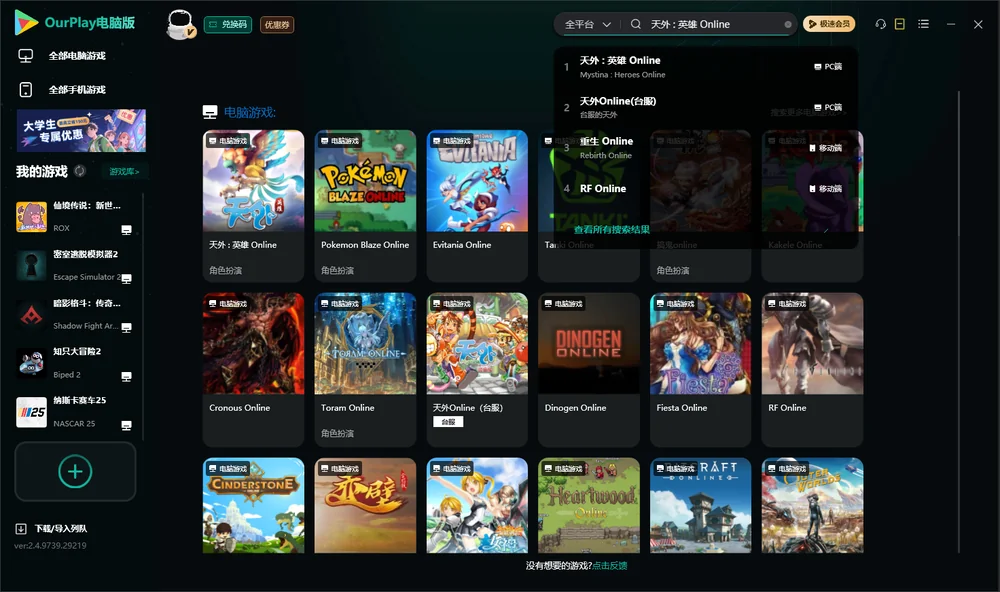Open Pokemon Blaze Online game card

pos(365,205)
